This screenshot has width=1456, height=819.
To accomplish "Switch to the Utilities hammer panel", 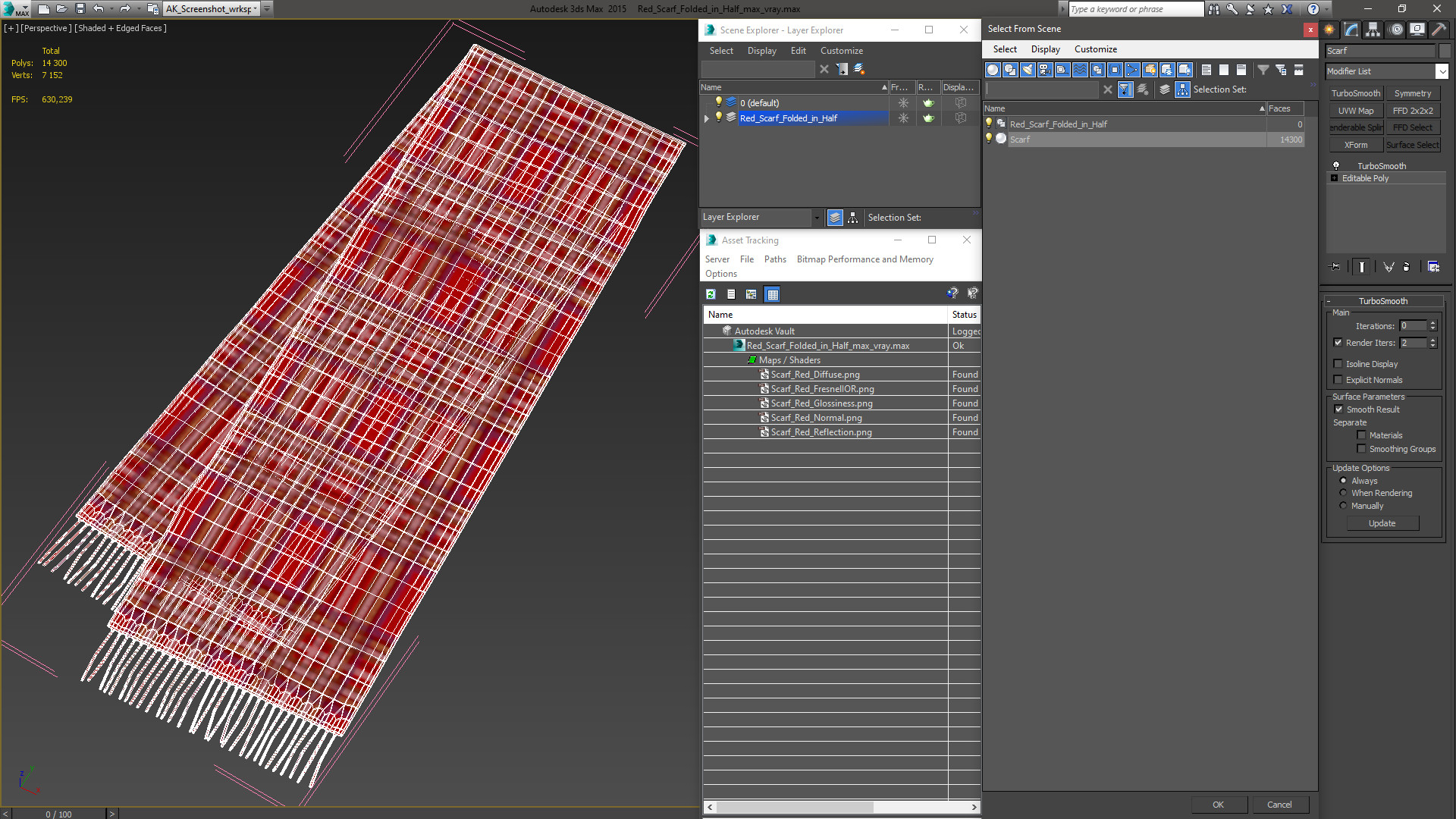I will 1439,30.
